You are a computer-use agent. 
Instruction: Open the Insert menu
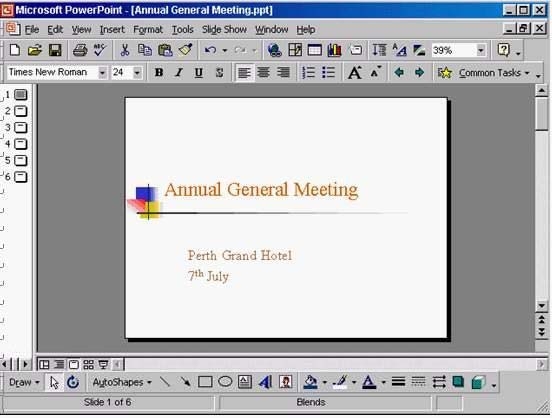coord(112,30)
